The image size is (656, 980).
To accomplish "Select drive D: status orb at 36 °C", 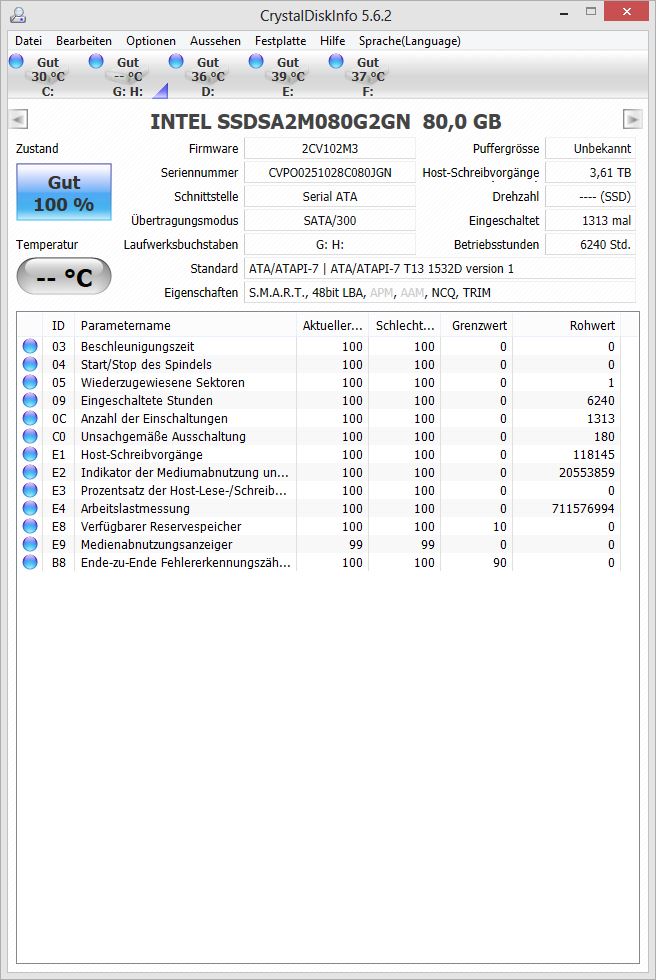I will (x=176, y=61).
